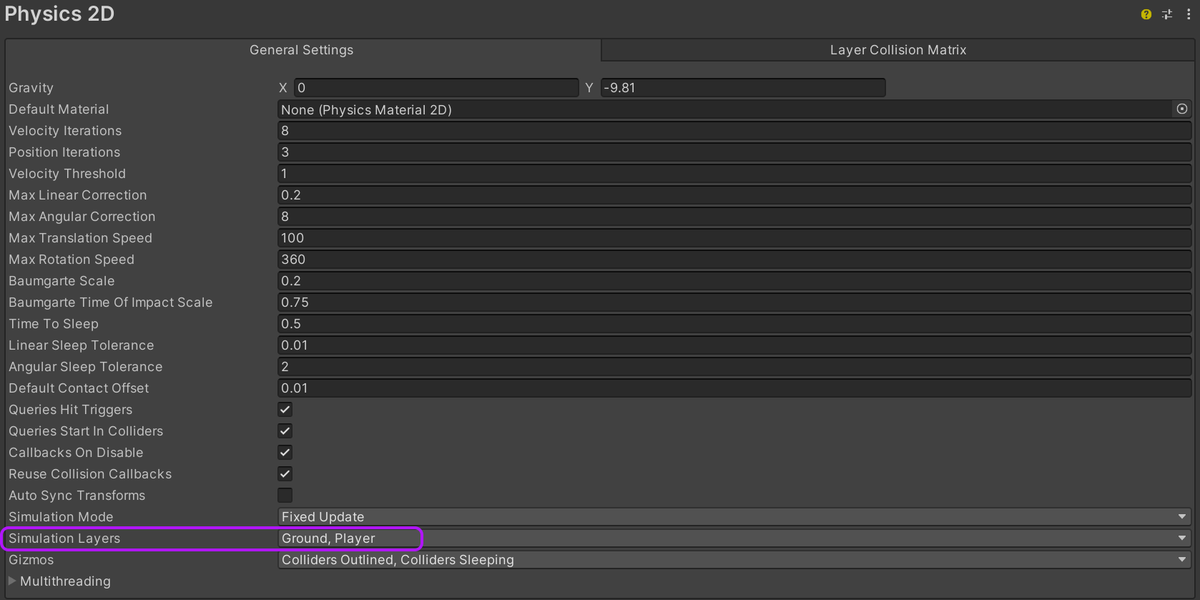Open the settings more options menu icon
1200x600 pixels.
(1186, 14)
